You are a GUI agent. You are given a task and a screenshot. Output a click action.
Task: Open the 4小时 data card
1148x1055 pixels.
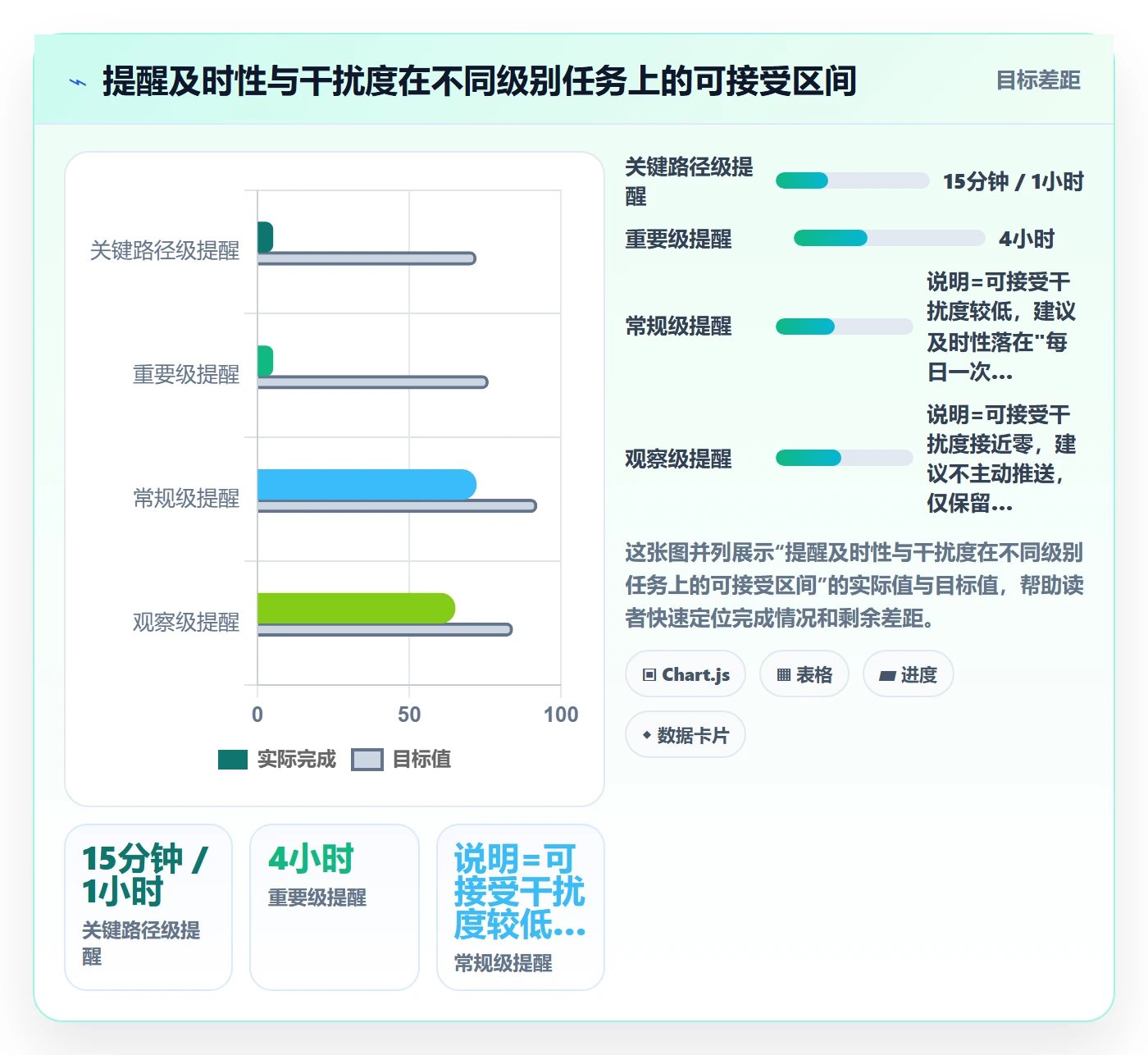pos(335,907)
